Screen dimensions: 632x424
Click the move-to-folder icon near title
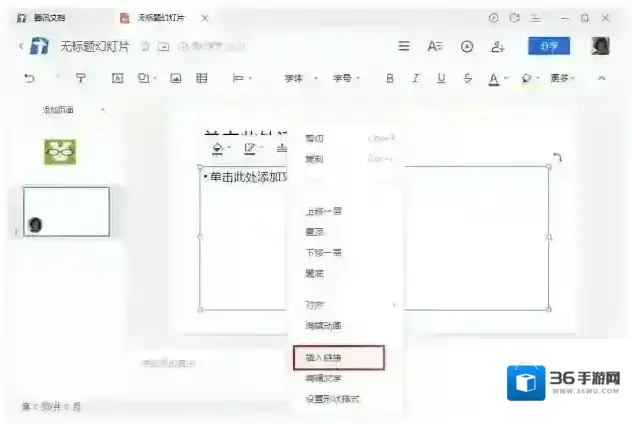click(163, 46)
